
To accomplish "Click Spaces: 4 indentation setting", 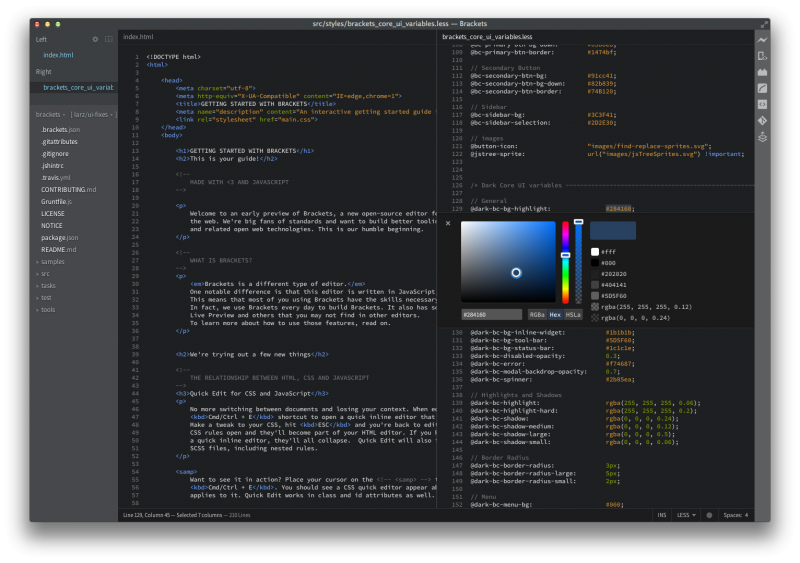I will point(736,515).
